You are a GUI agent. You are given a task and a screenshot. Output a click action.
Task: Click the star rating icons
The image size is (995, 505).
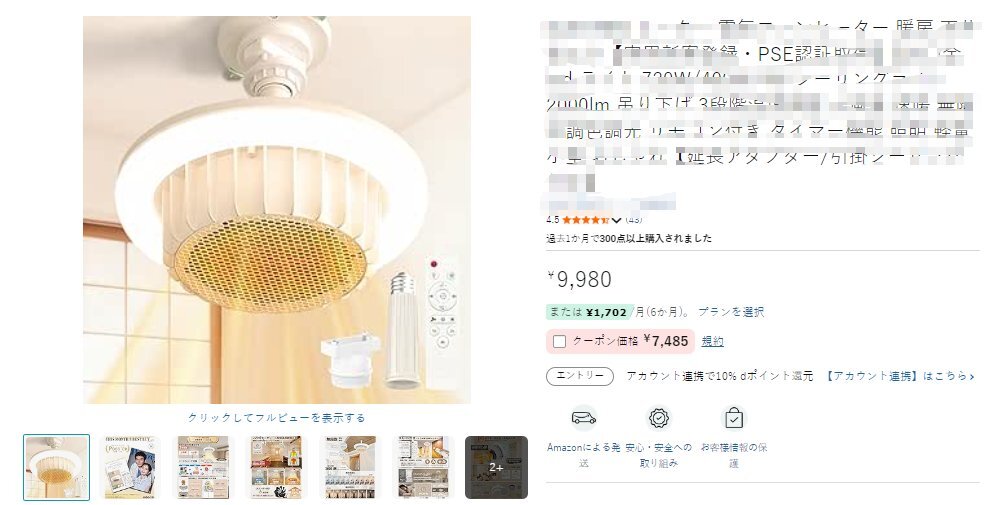tap(585, 220)
